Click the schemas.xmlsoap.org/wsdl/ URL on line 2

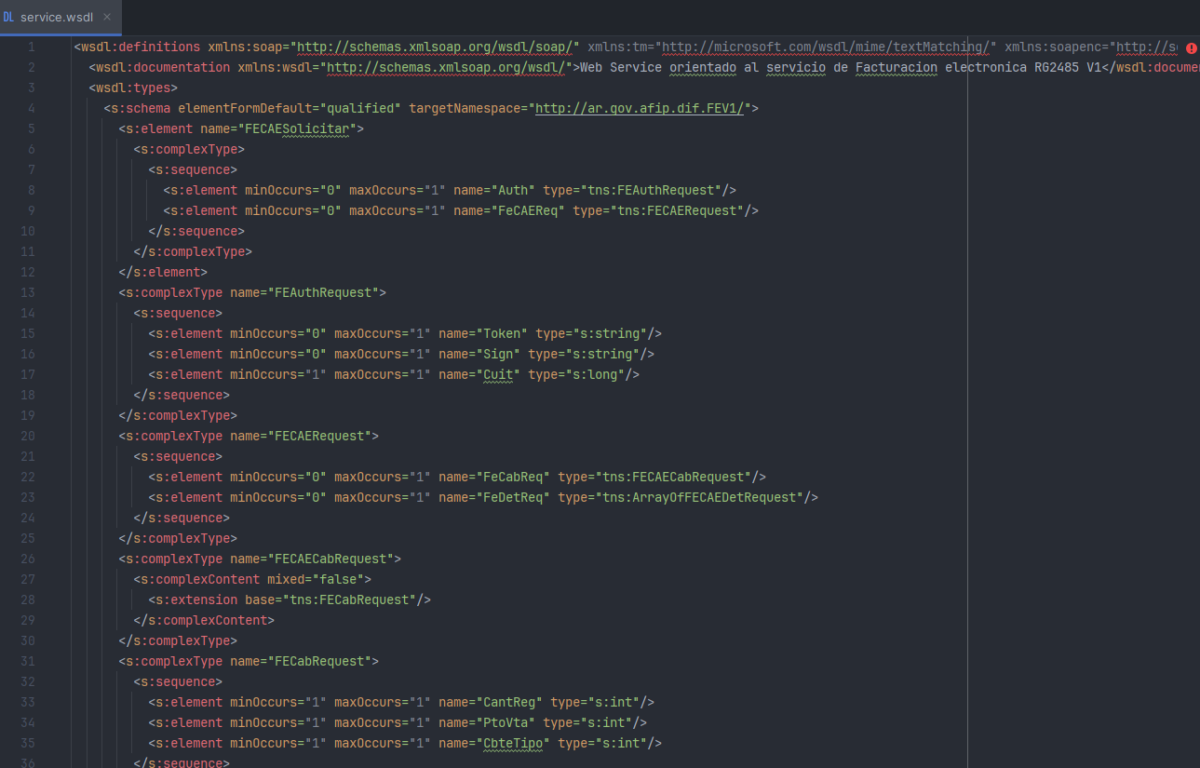coord(445,68)
